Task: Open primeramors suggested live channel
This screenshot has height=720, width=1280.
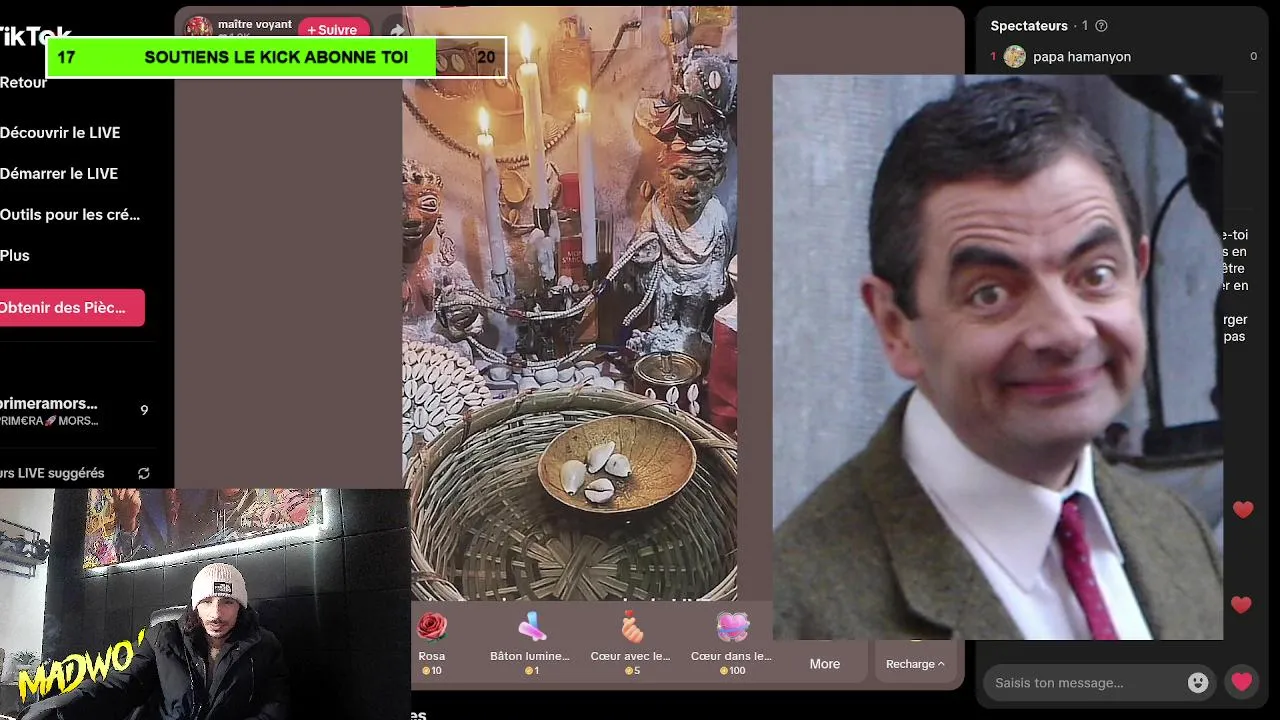Action: point(75,410)
